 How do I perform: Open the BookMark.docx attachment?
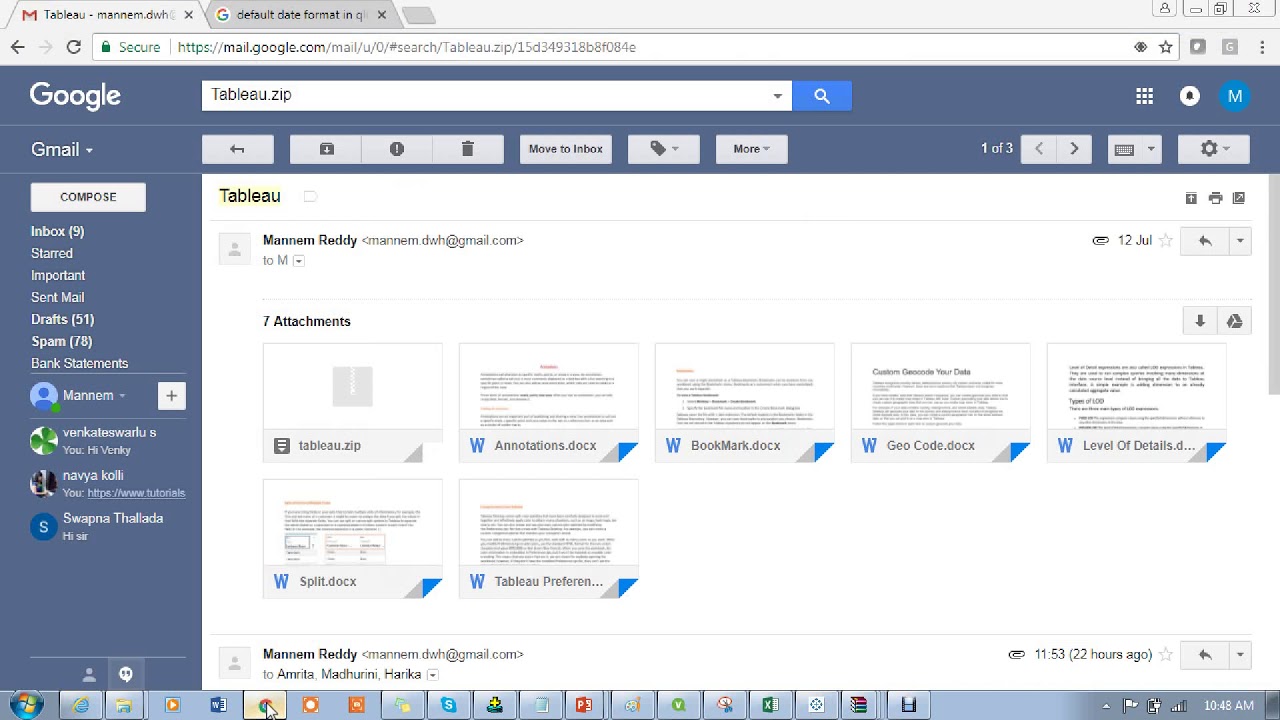click(744, 402)
